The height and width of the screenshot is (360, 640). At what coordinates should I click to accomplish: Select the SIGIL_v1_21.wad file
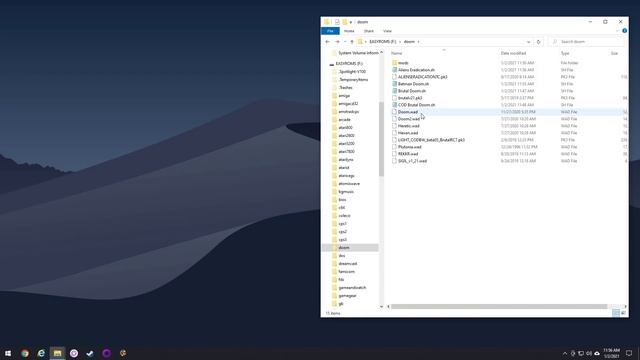[412, 161]
